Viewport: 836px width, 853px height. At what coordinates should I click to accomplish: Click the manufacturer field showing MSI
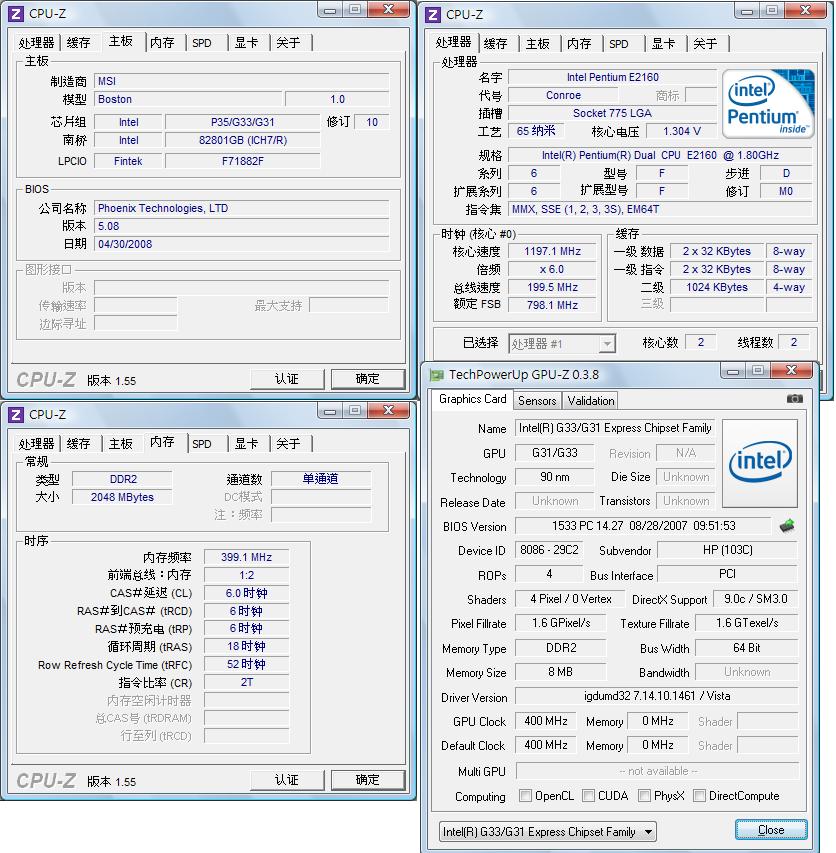pyautogui.click(x=241, y=82)
